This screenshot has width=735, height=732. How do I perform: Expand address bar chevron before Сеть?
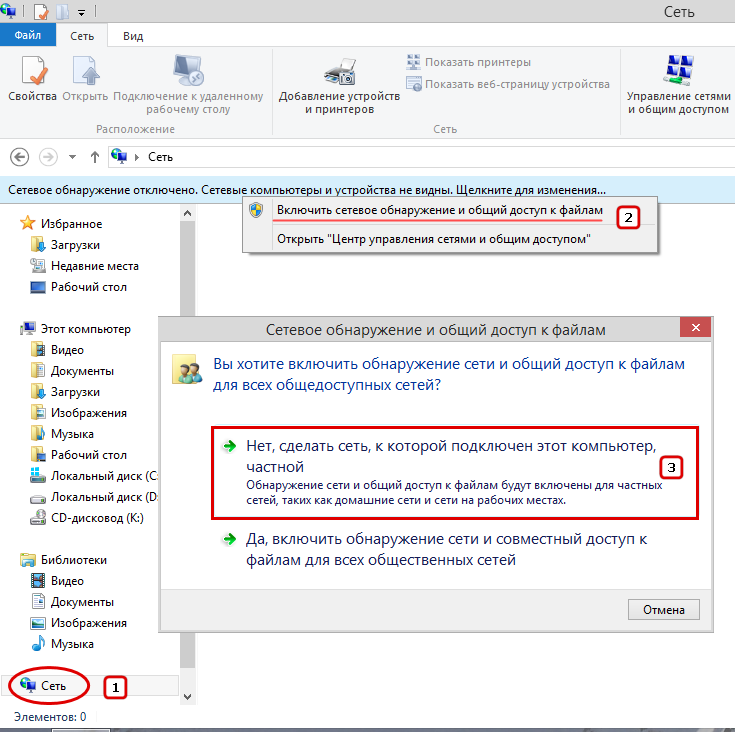pos(137,157)
